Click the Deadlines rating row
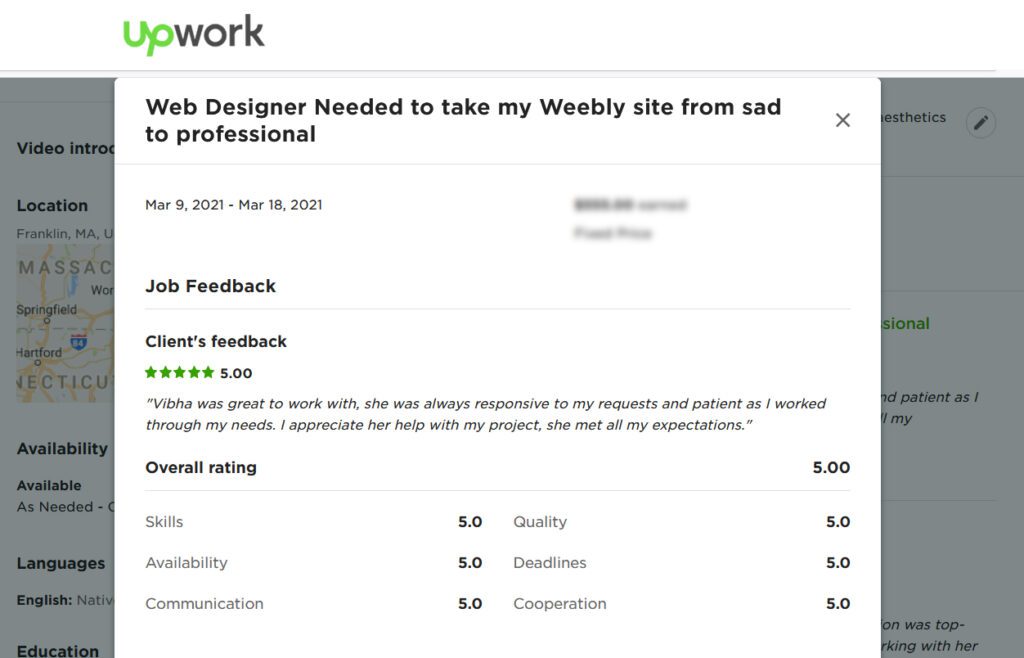The width and height of the screenshot is (1024, 658). click(681, 563)
